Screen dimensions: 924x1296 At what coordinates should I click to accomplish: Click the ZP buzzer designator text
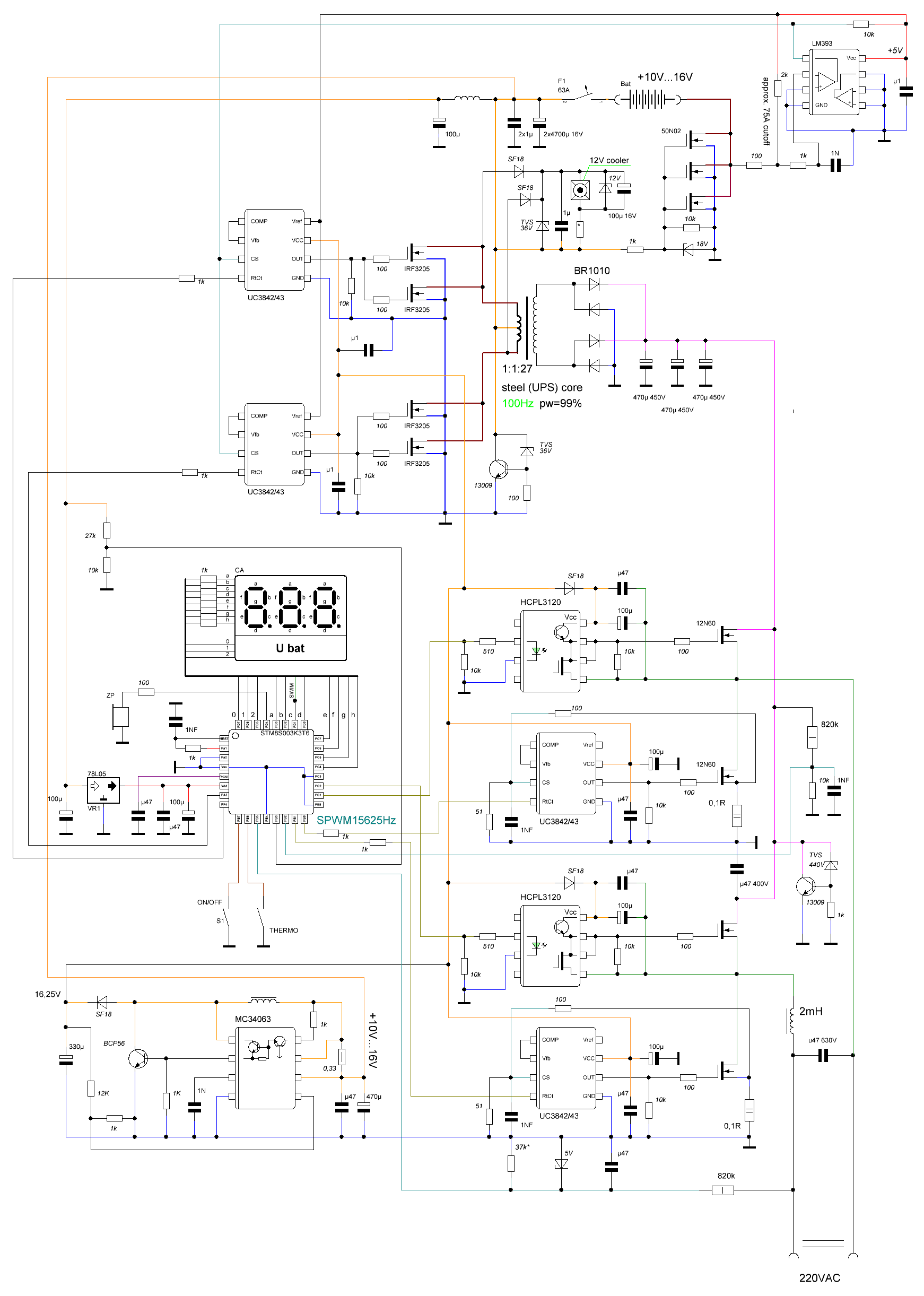(x=110, y=695)
